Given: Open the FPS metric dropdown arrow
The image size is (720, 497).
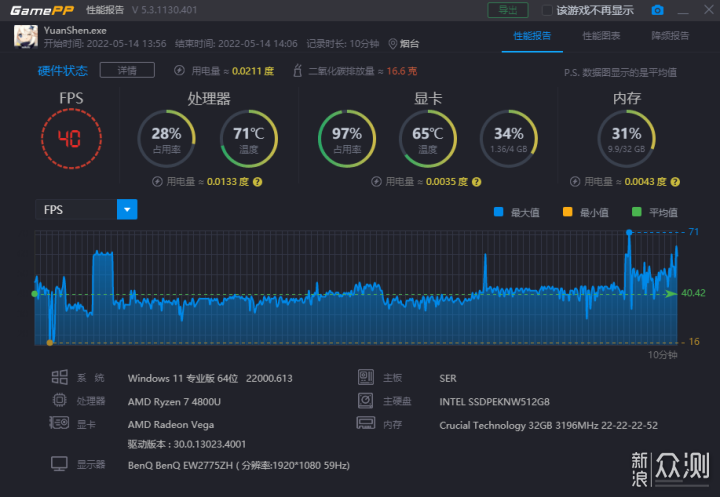Looking at the screenshot, I should click(x=127, y=209).
